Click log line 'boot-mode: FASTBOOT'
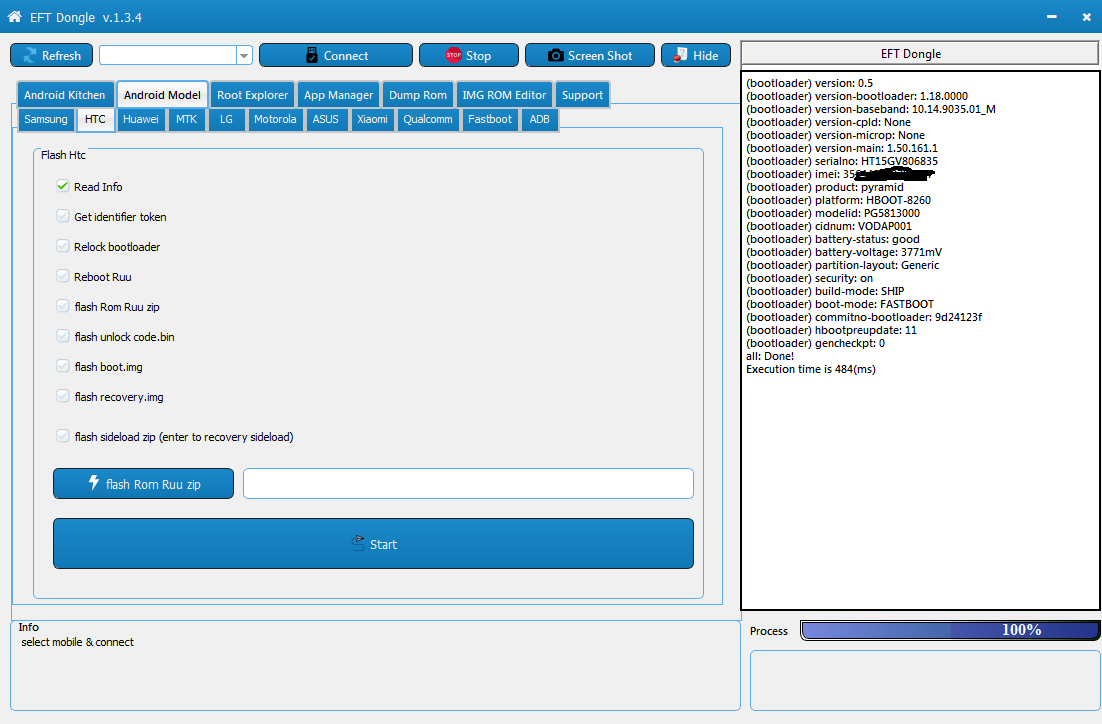 (840, 304)
